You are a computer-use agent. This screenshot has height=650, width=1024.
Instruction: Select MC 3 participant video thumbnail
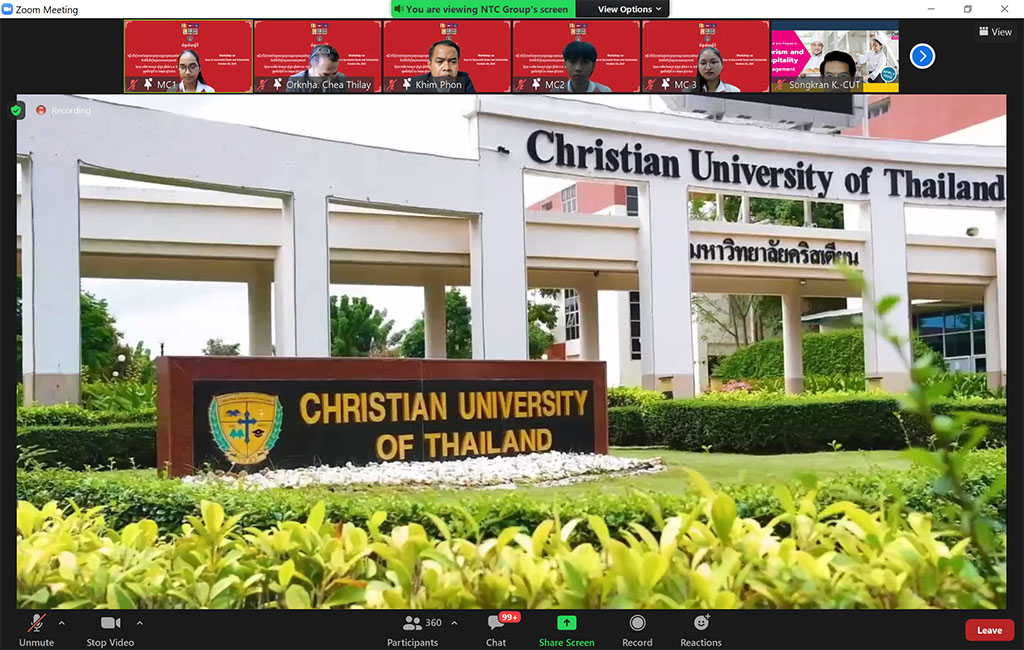click(x=705, y=56)
